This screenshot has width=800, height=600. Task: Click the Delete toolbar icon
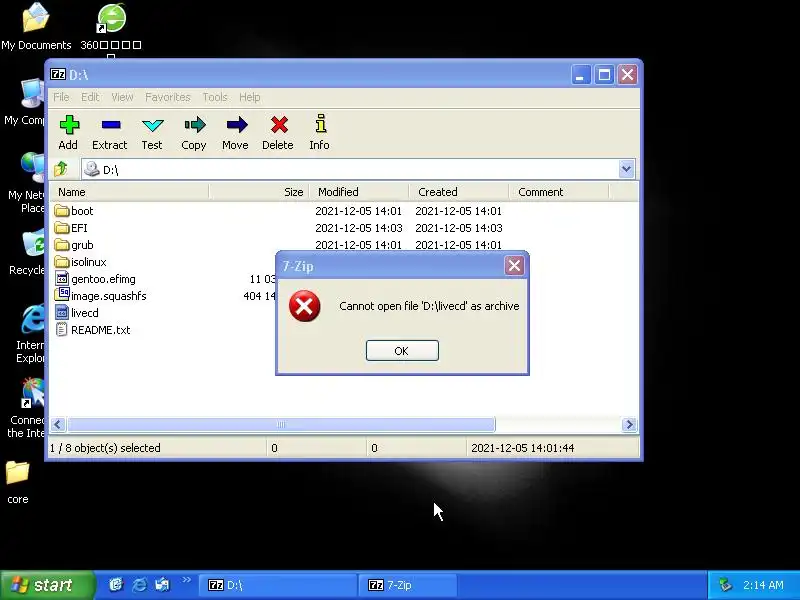tap(279, 125)
